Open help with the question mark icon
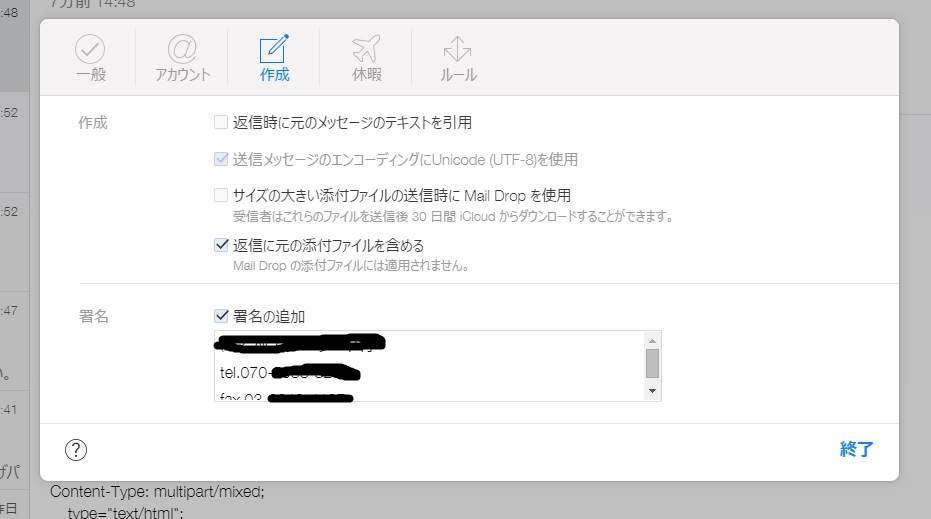The image size is (931, 519). 76,450
